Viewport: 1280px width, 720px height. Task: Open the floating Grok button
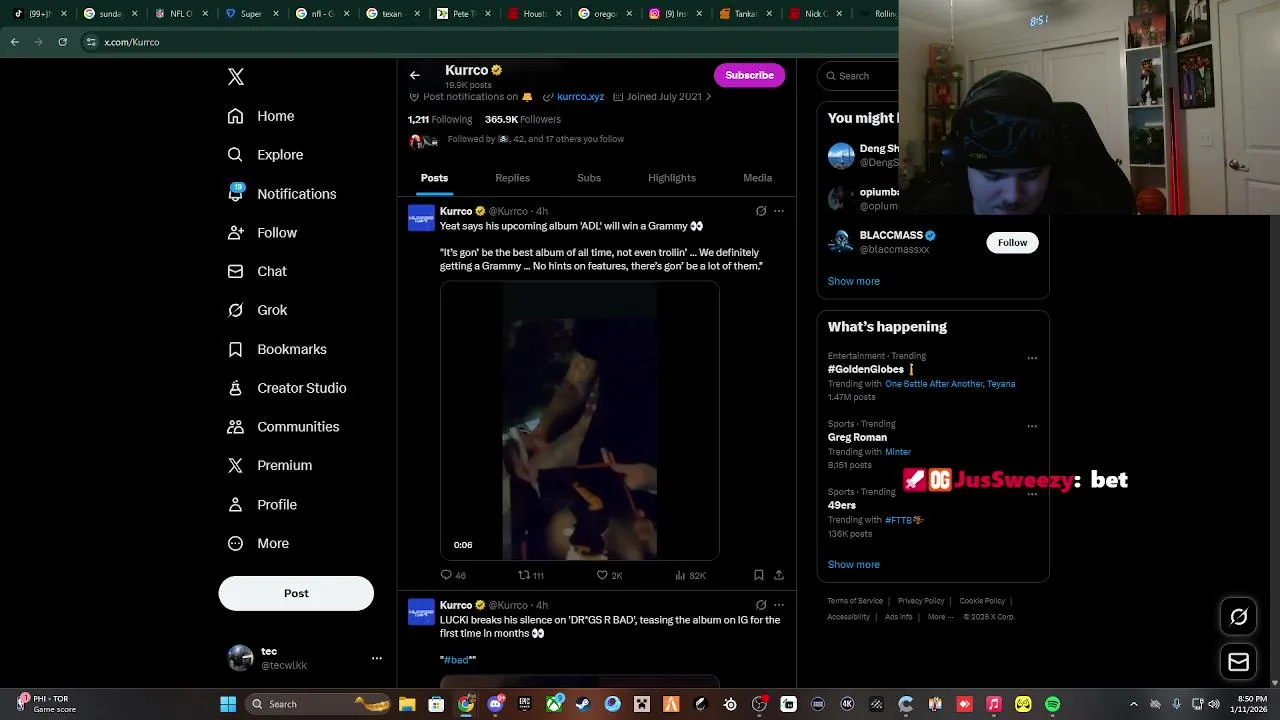(1238, 617)
